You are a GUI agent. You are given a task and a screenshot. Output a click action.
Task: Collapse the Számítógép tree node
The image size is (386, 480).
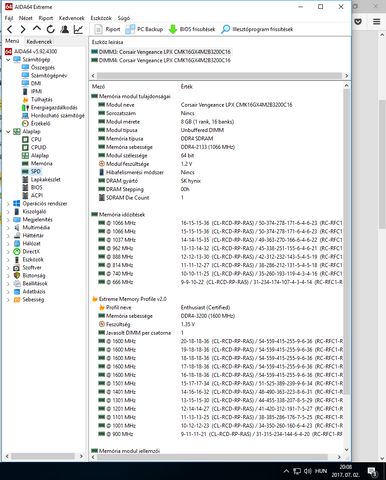tap(8, 60)
